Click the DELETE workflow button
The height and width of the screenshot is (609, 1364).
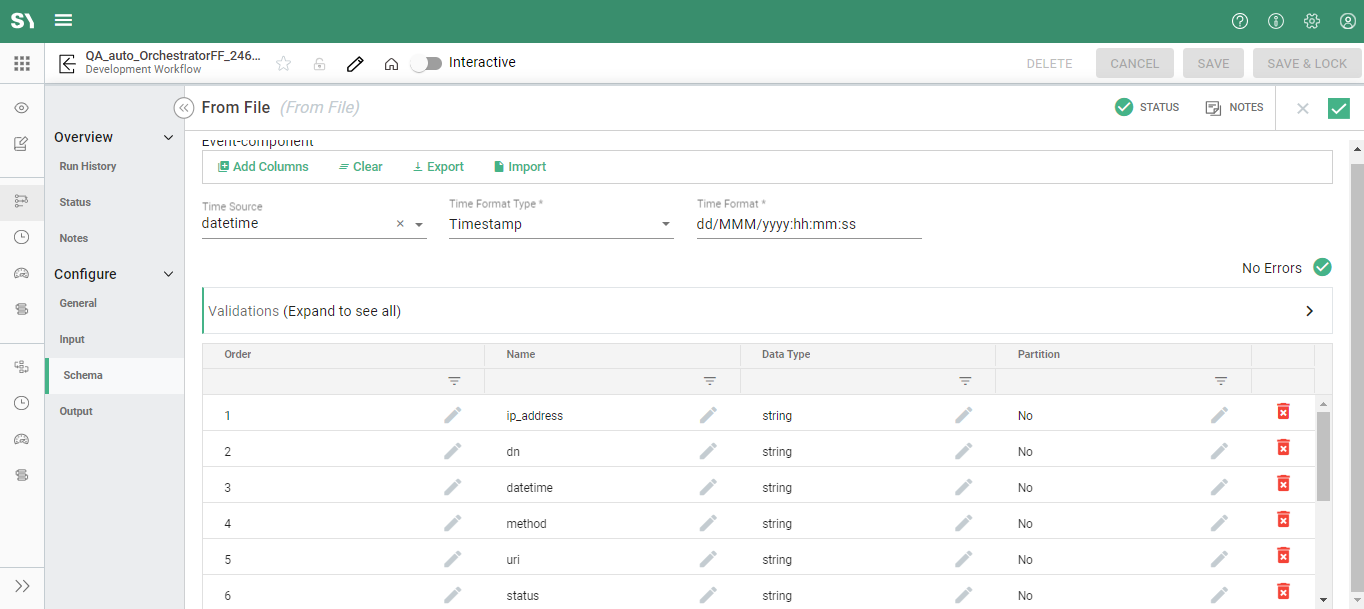(x=1049, y=63)
